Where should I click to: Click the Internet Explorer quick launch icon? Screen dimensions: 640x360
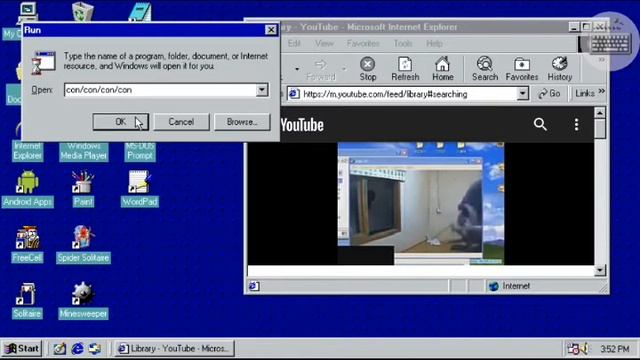click(77, 349)
